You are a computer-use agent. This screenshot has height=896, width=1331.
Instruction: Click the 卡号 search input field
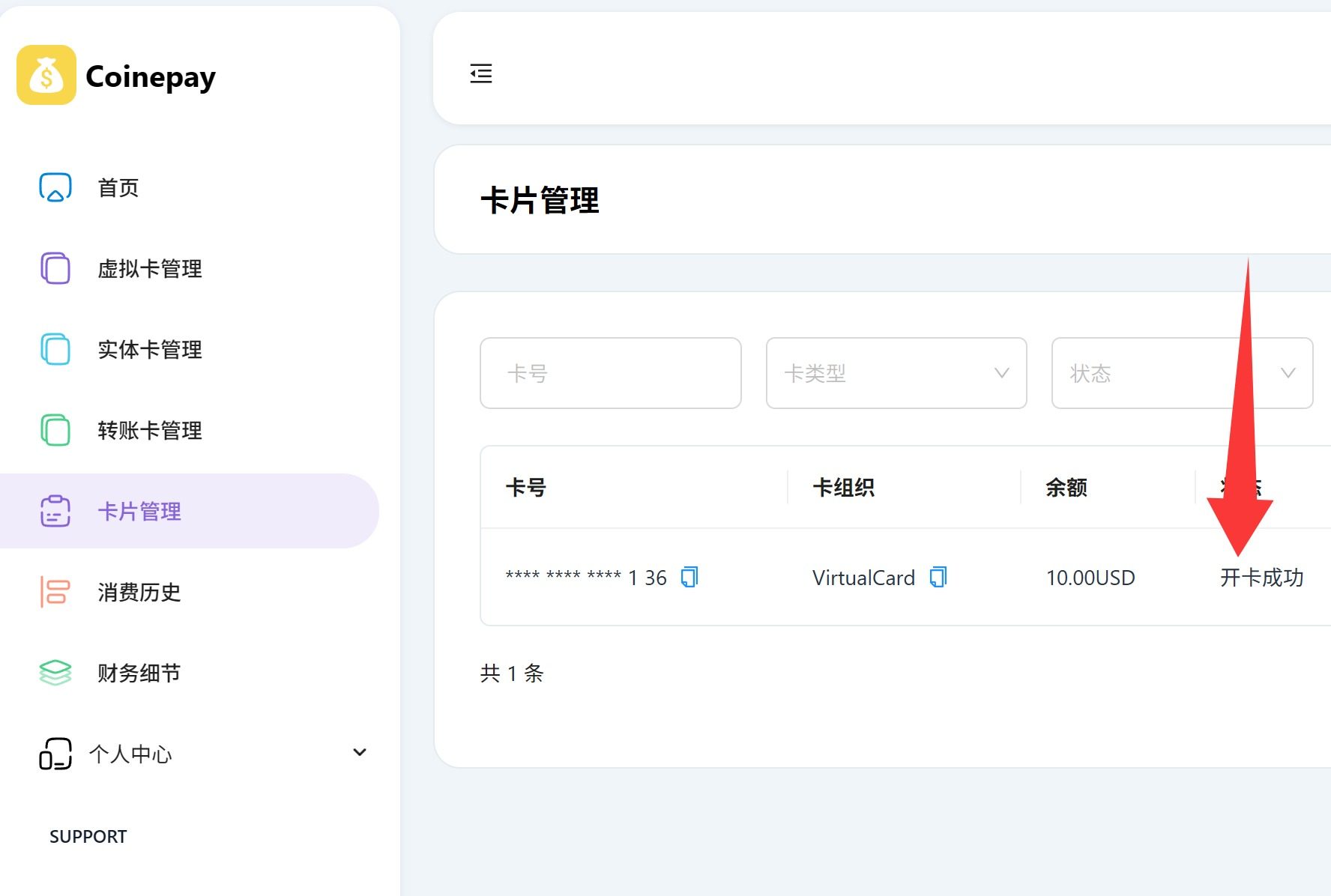click(610, 373)
